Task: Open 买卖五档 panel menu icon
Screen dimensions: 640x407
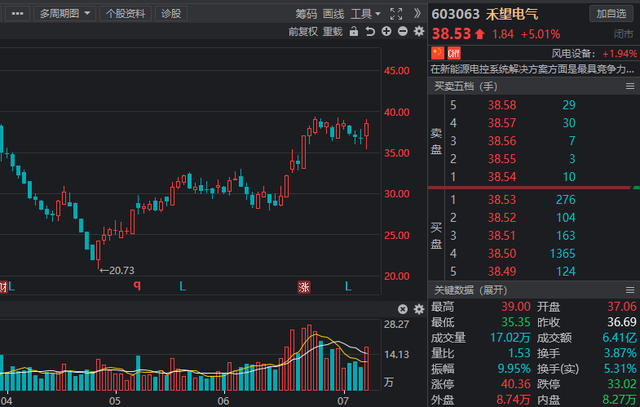Action: [x=630, y=86]
